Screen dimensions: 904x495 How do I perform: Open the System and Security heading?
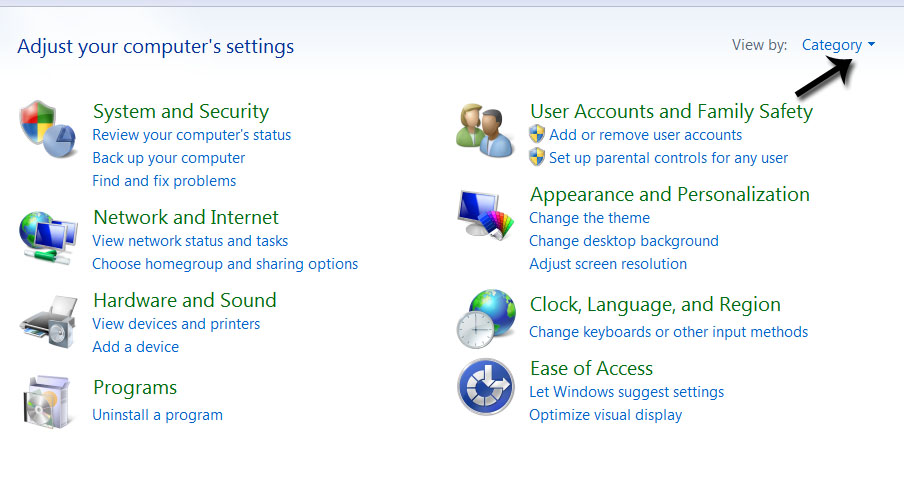[181, 111]
